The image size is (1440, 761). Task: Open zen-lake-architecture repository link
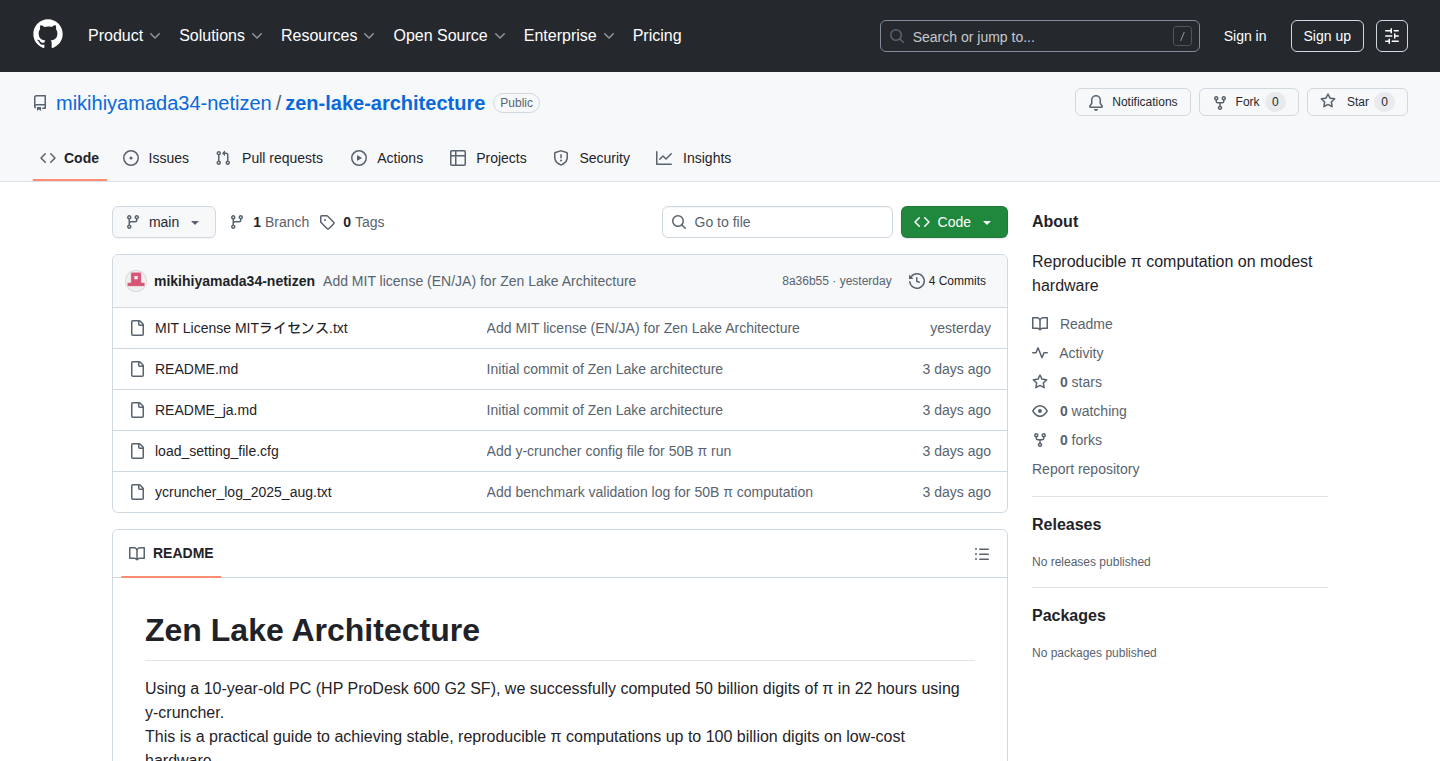[385, 103]
